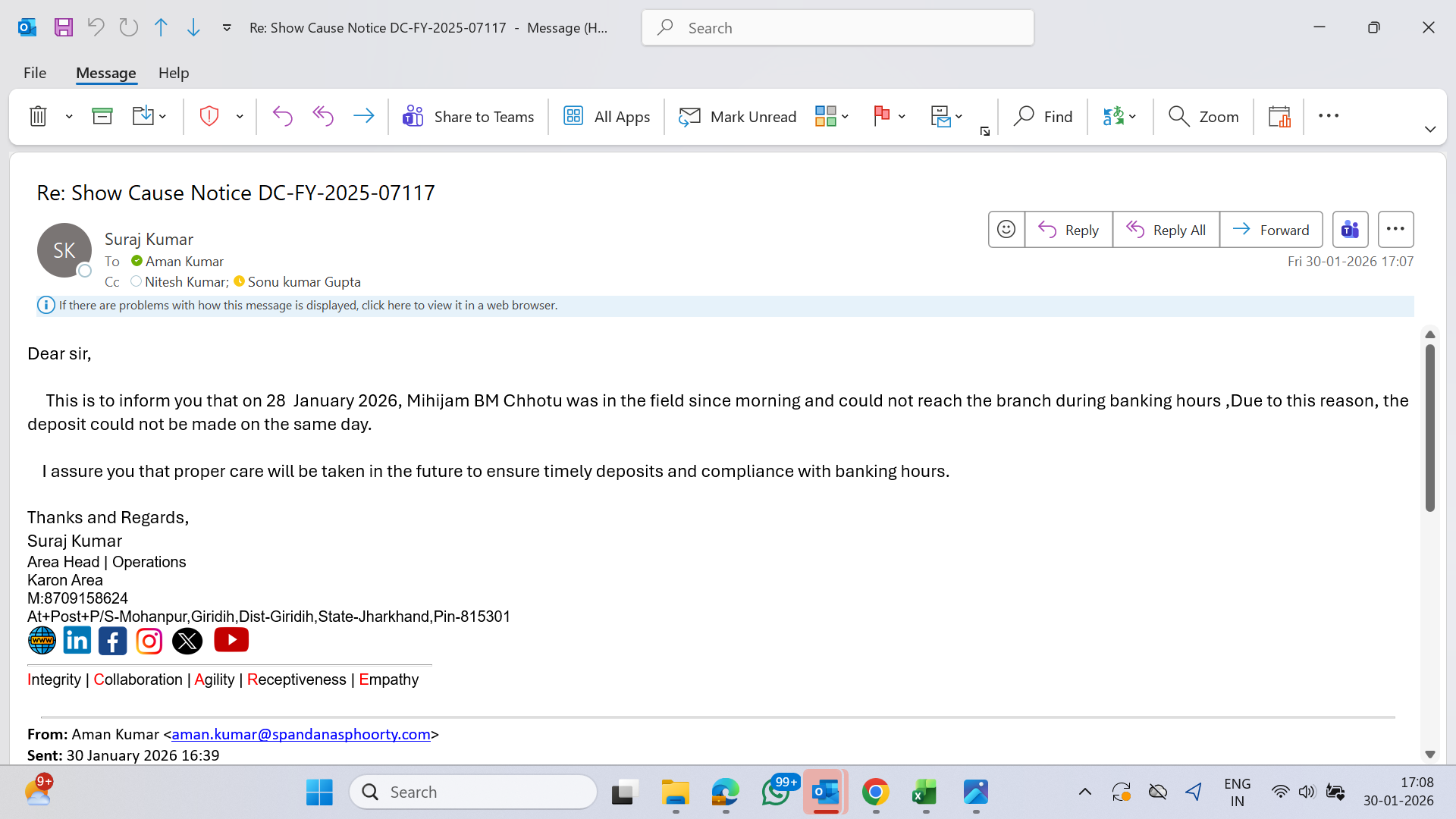Open the YouTube icon in signature
Image resolution: width=1456 pixels, height=819 pixels.
point(231,640)
